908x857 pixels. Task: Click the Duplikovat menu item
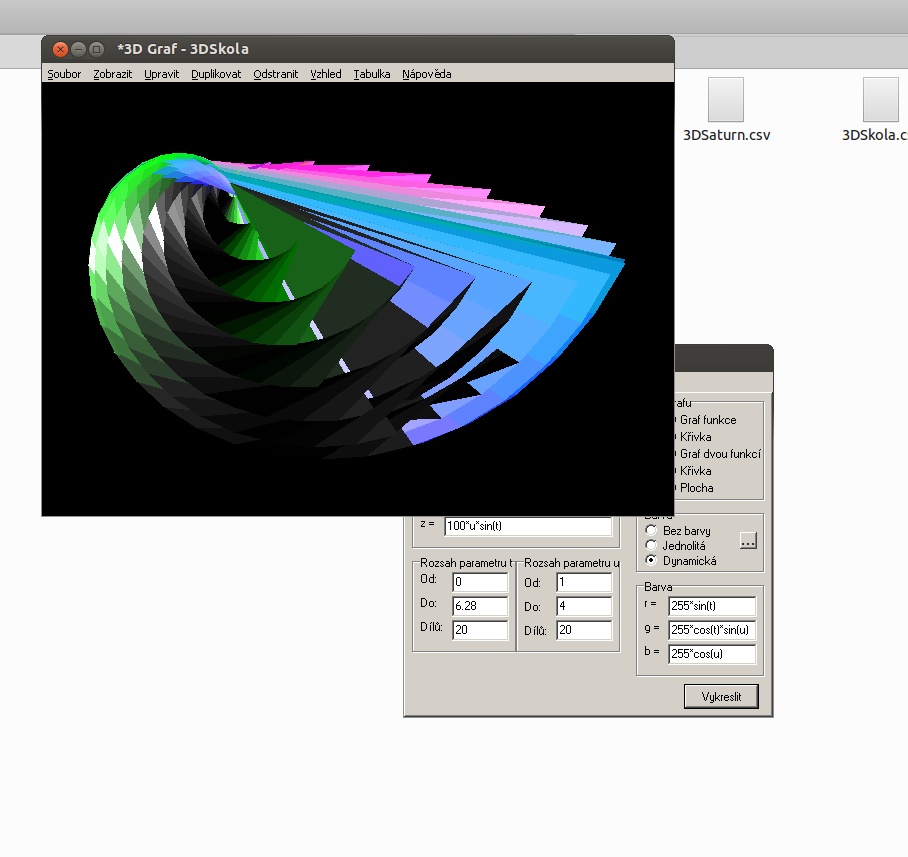coord(216,74)
